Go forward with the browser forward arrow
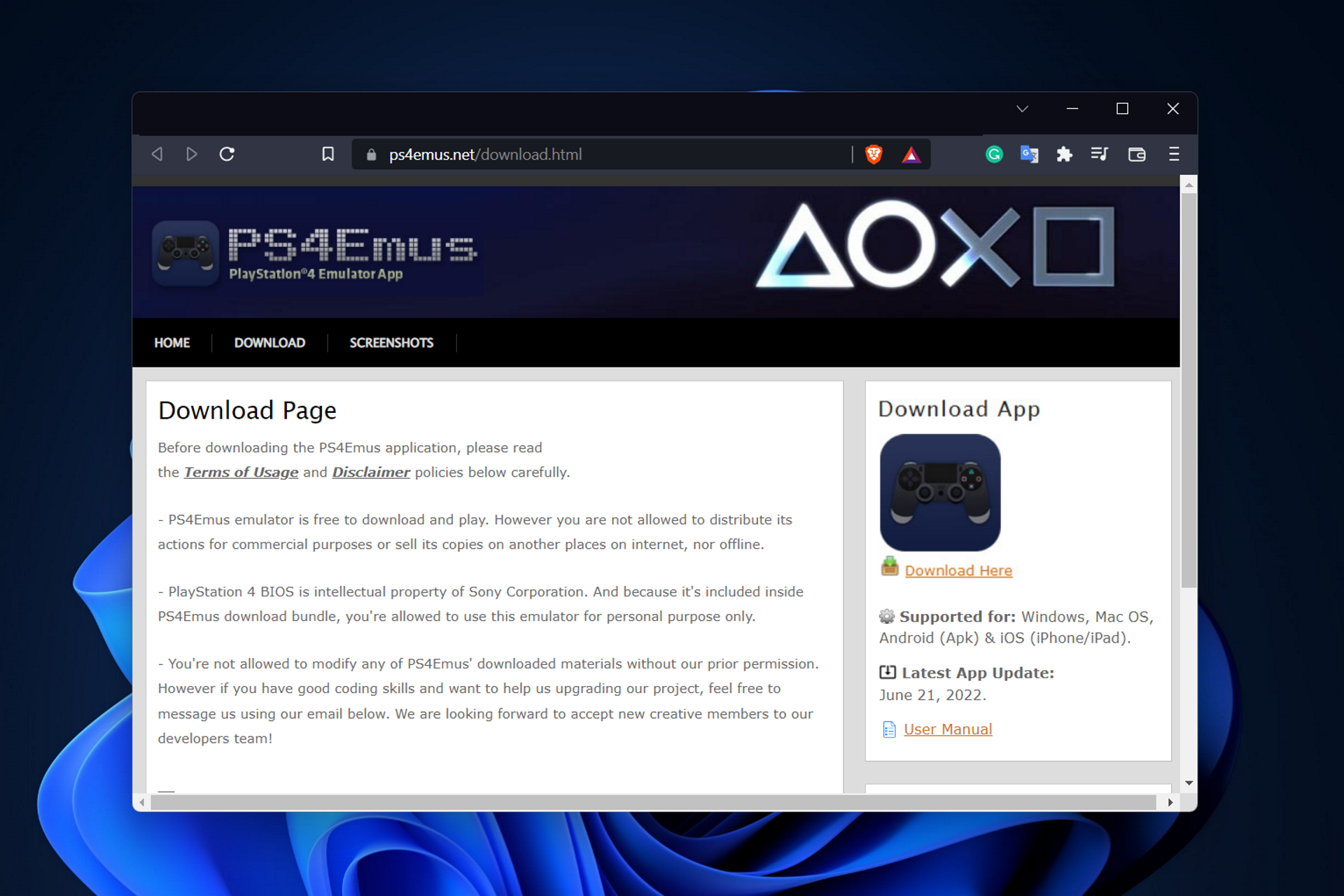Image resolution: width=1344 pixels, height=896 pixels. click(x=191, y=154)
